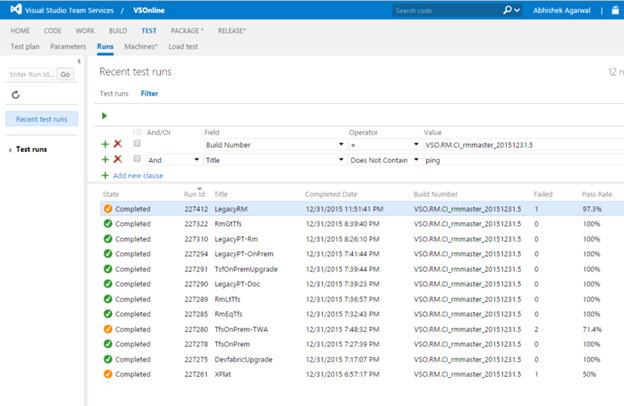624x406 pixels.
Task: Click the Search code box
Action: [x=446, y=10]
